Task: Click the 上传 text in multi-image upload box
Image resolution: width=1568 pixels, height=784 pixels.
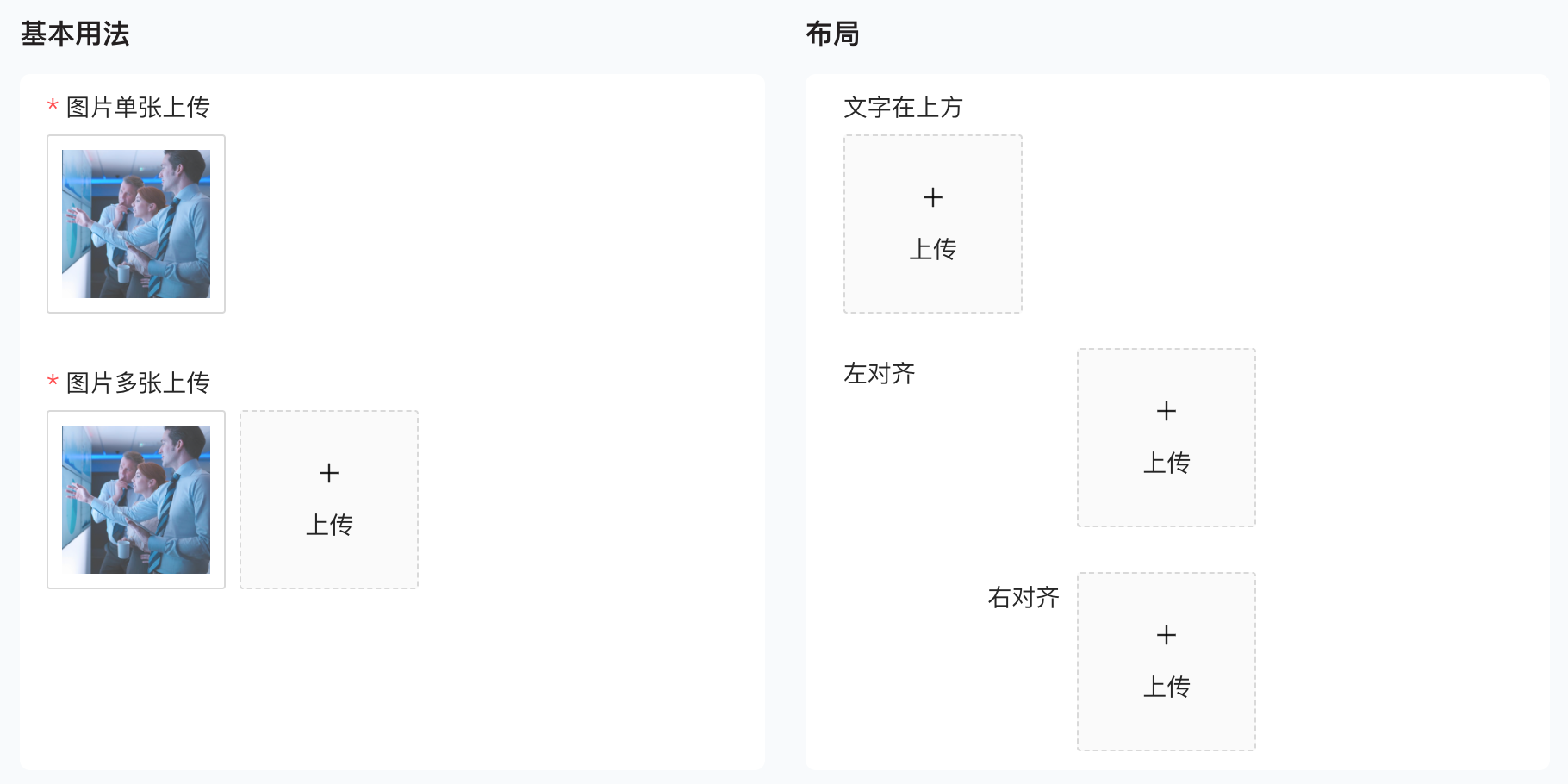Action: pyautogui.click(x=329, y=525)
